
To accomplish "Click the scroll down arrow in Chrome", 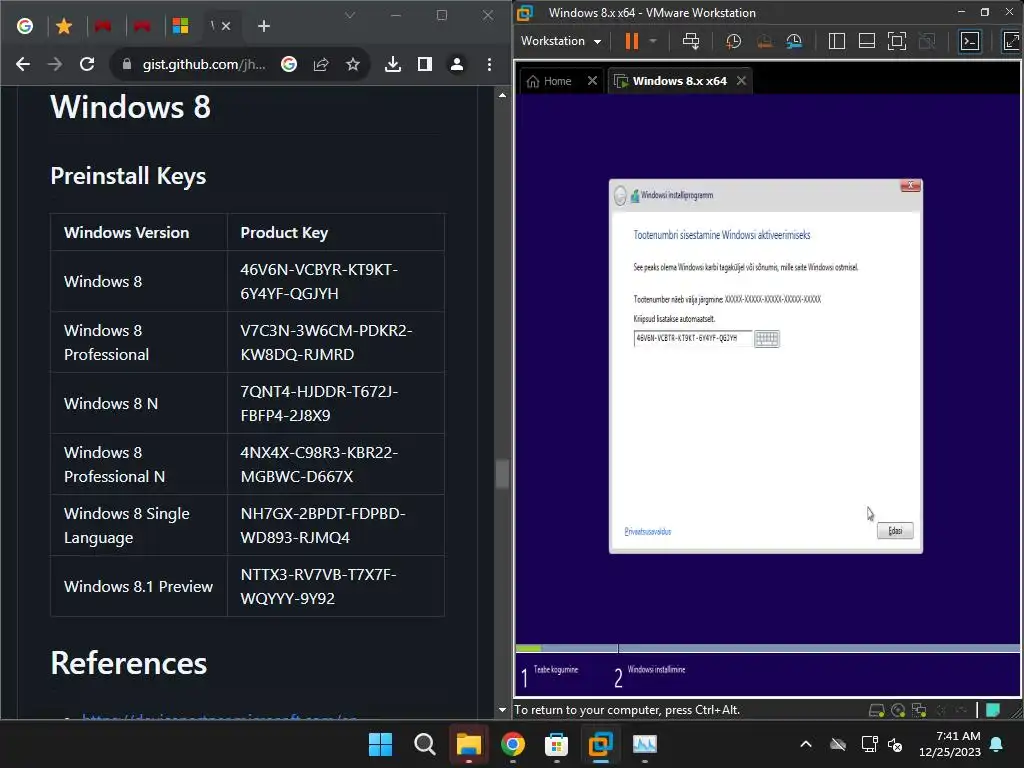I will point(502,710).
